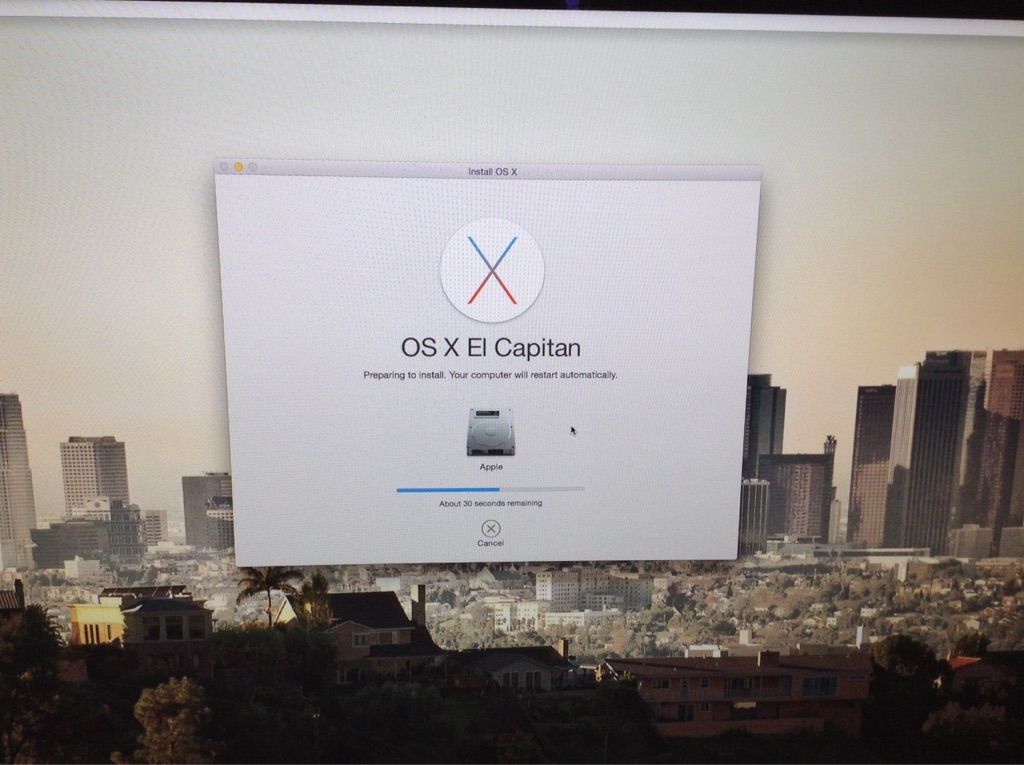Viewport: 1024px width, 765px height.
Task: Click the yellow minimize window button
Action: (x=239, y=167)
